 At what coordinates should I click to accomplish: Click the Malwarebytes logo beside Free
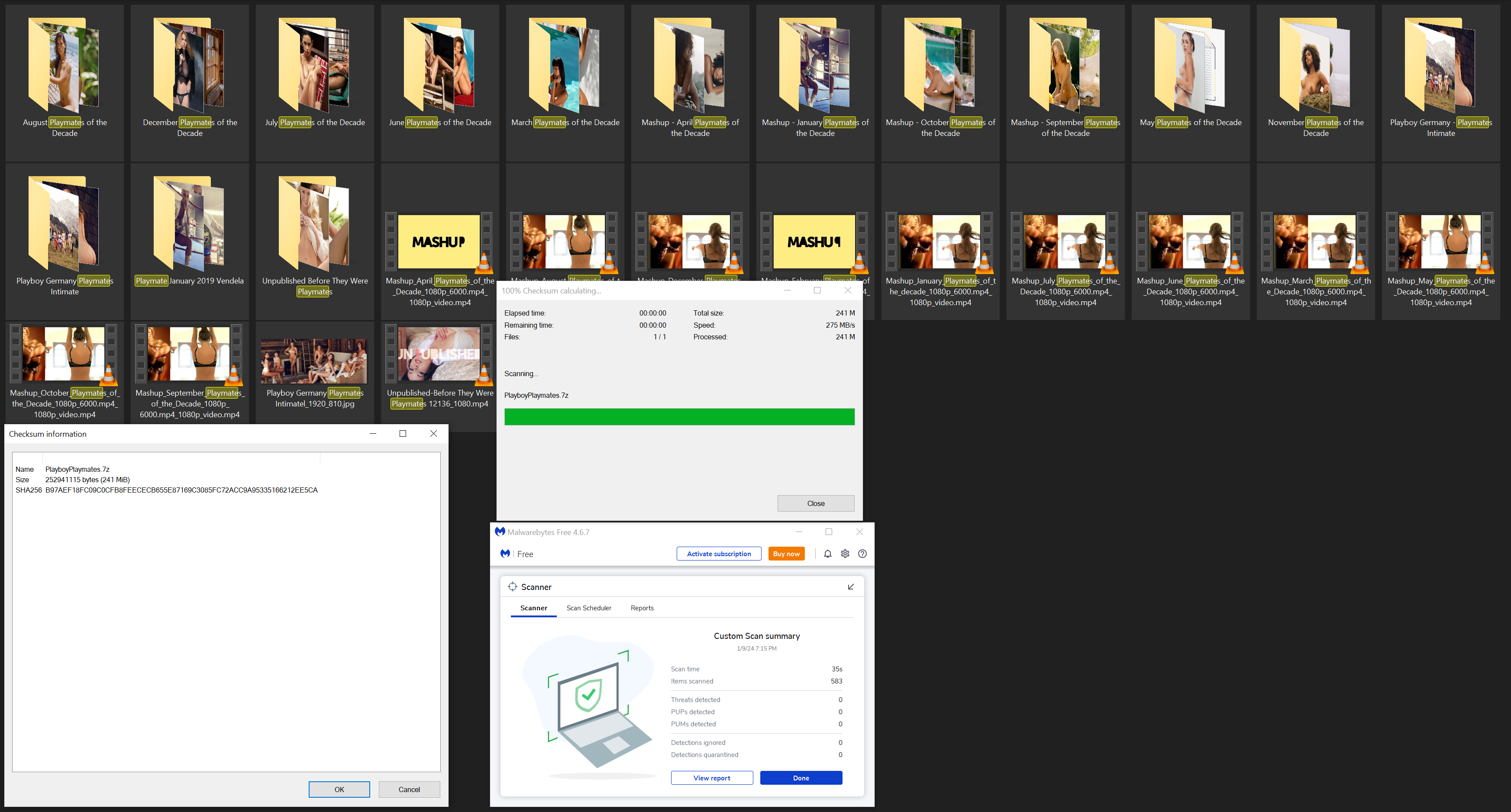[x=505, y=554]
